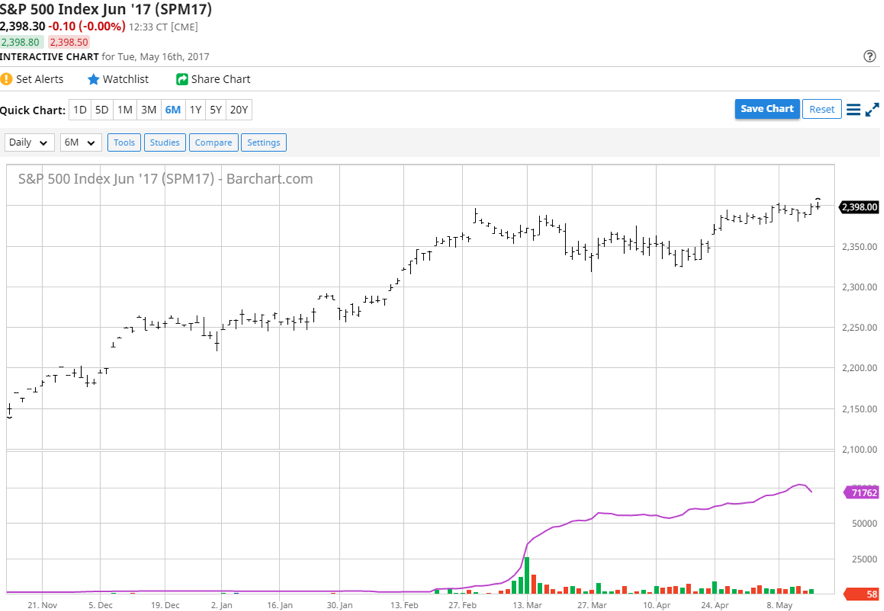The width and height of the screenshot is (884, 611).
Task: Click the 16. Jan date axis label
Action: tap(280, 605)
